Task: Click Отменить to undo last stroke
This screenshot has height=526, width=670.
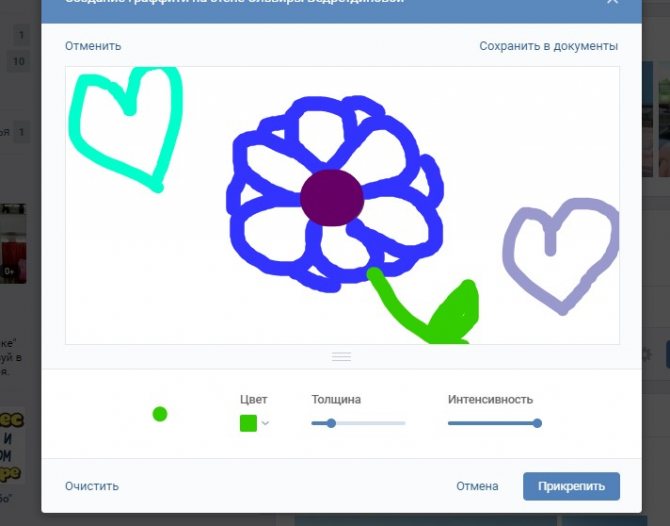Action: (x=93, y=46)
